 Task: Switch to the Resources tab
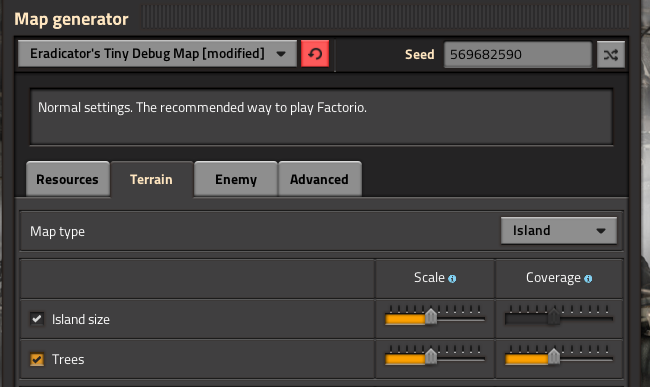coord(68,179)
